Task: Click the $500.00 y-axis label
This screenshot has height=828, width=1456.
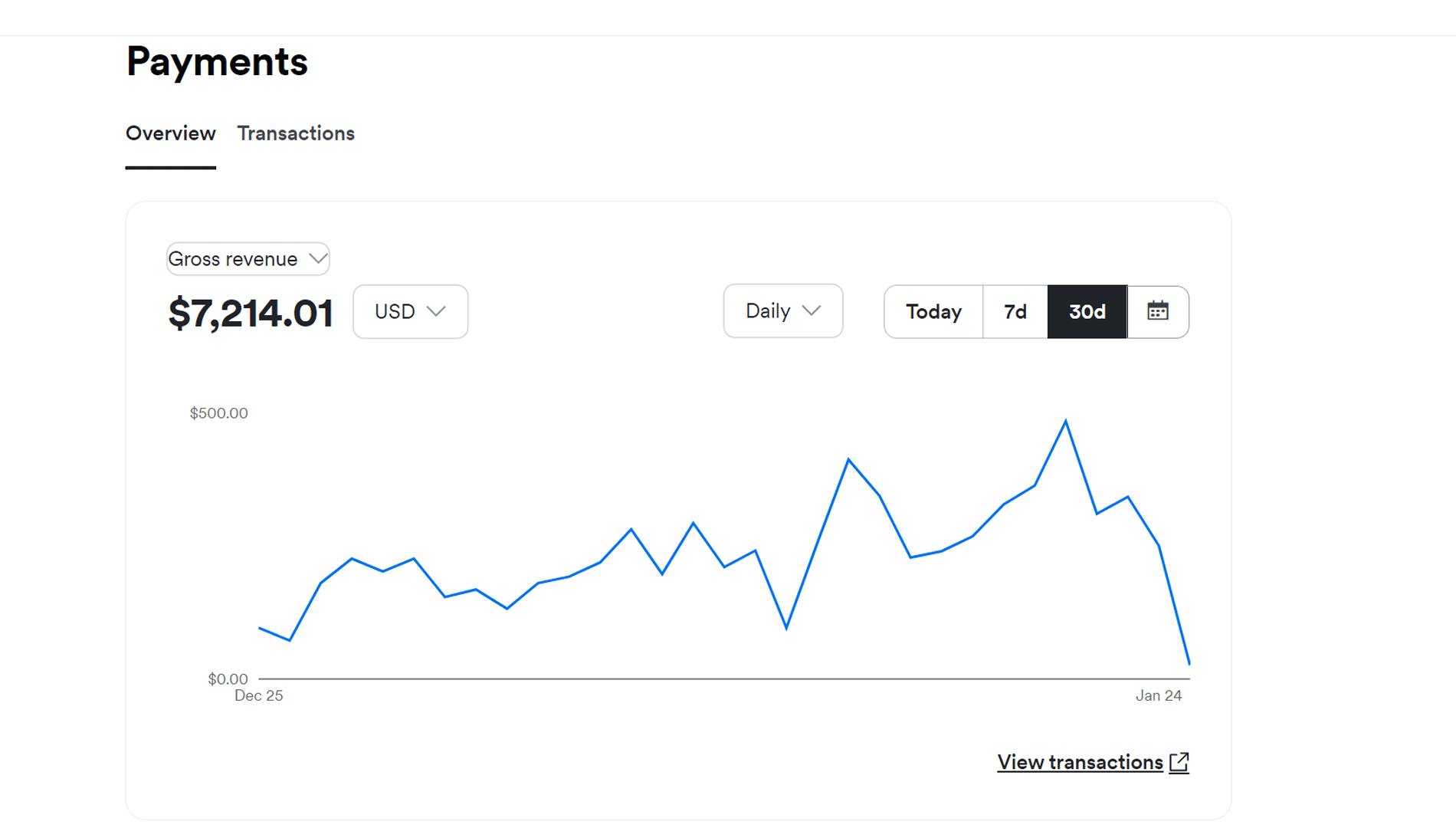Action: (x=218, y=413)
